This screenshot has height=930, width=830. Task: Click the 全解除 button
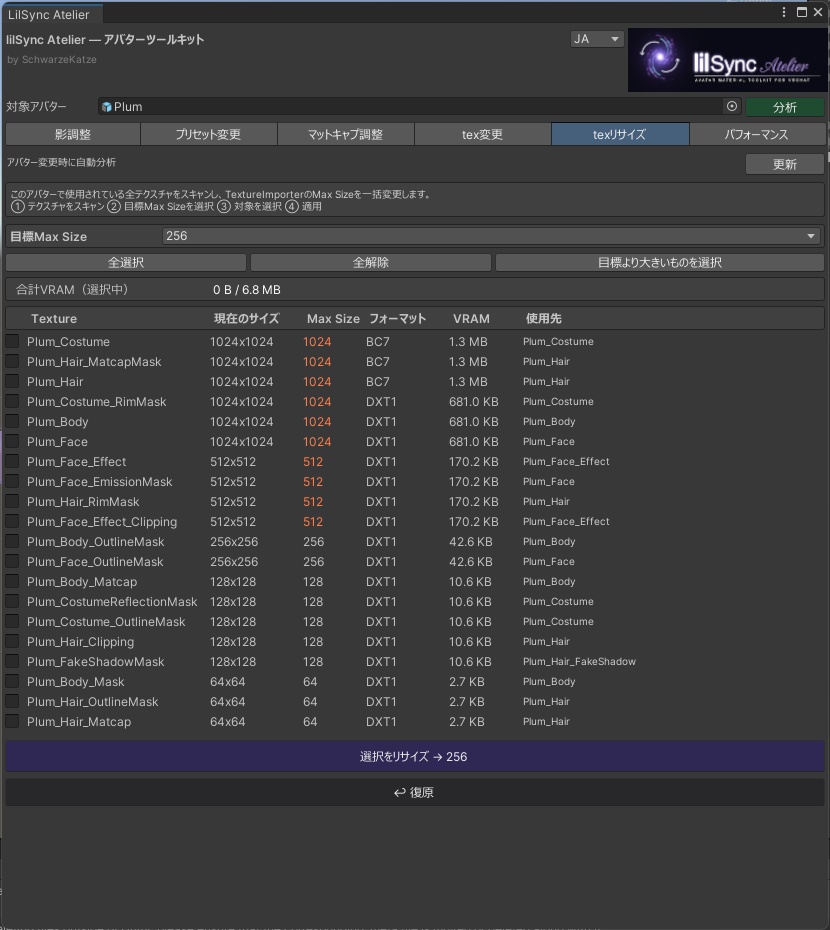[371, 263]
